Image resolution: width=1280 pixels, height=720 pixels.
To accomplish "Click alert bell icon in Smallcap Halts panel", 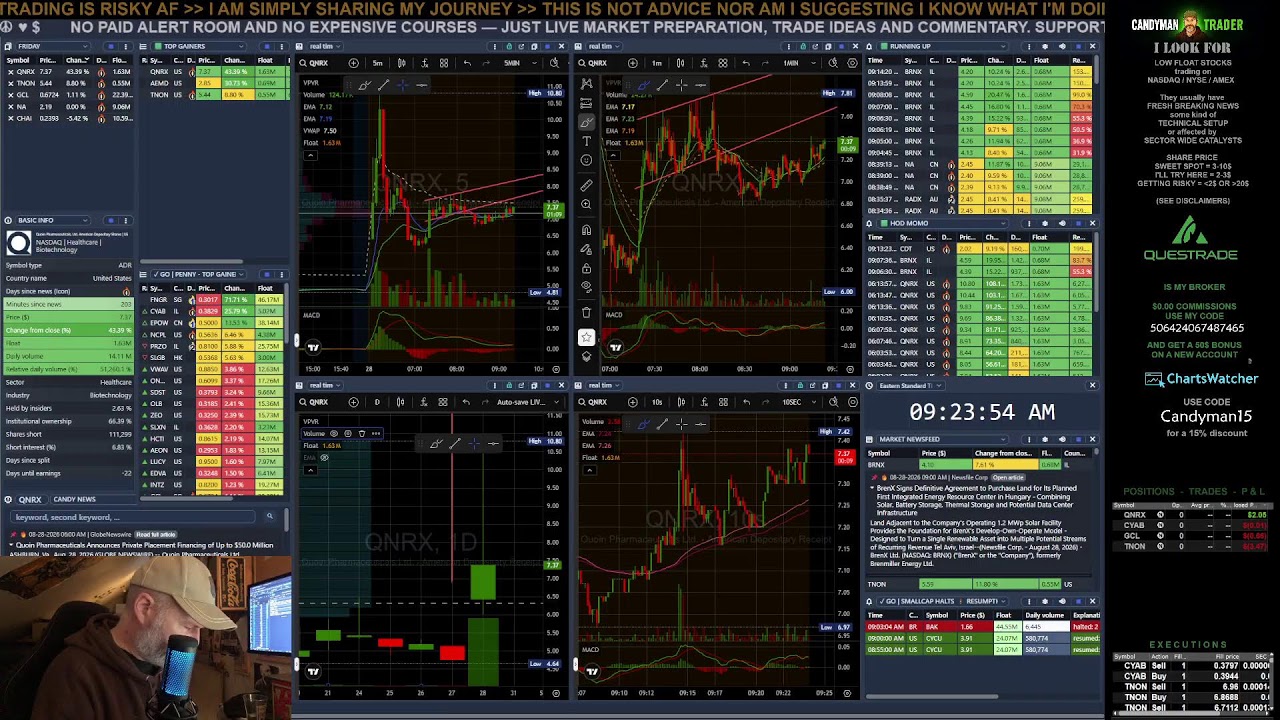I will (x=869, y=602).
